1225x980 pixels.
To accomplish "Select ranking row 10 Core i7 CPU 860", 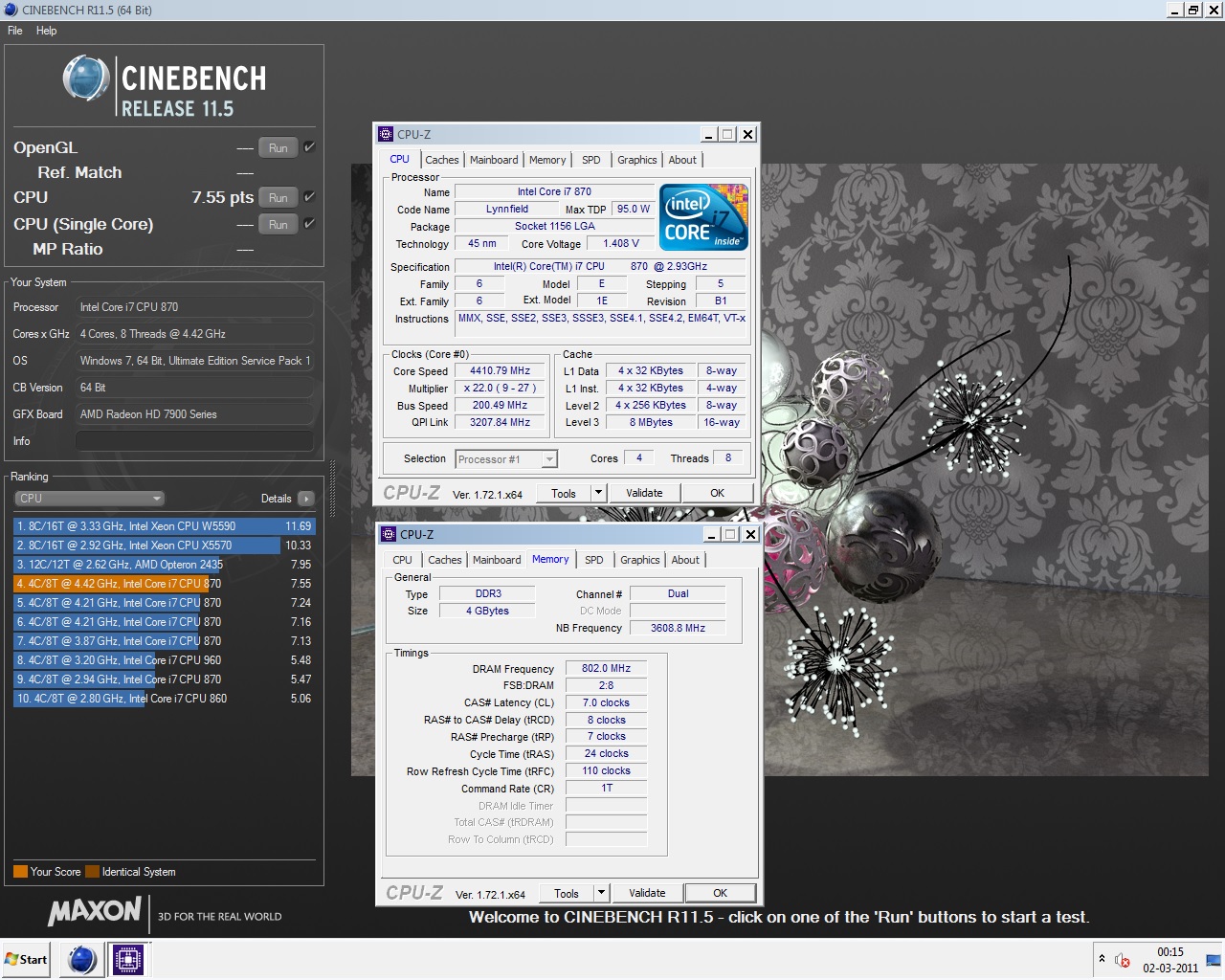I will (x=164, y=699).
